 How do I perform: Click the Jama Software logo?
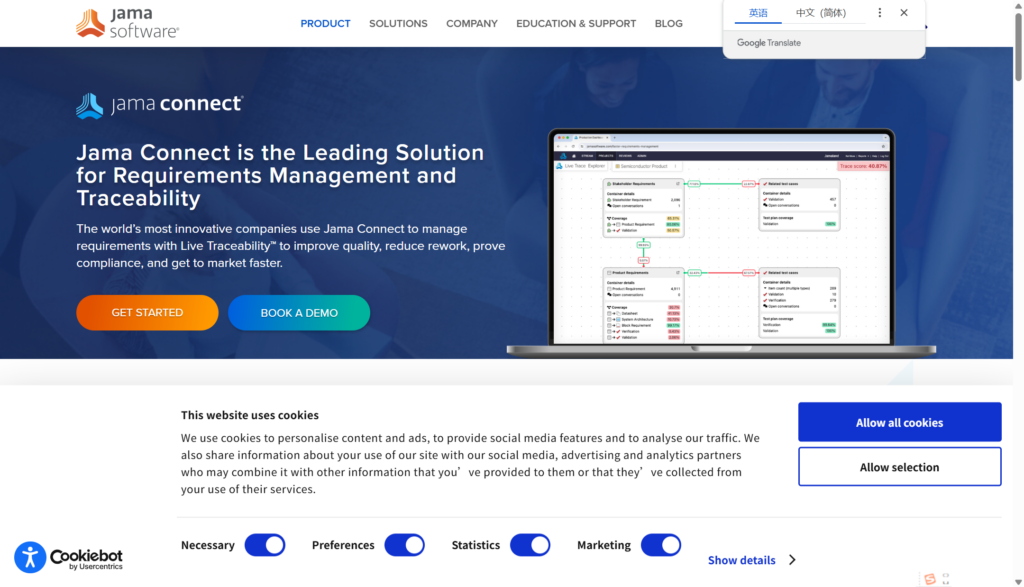(127, 23)
